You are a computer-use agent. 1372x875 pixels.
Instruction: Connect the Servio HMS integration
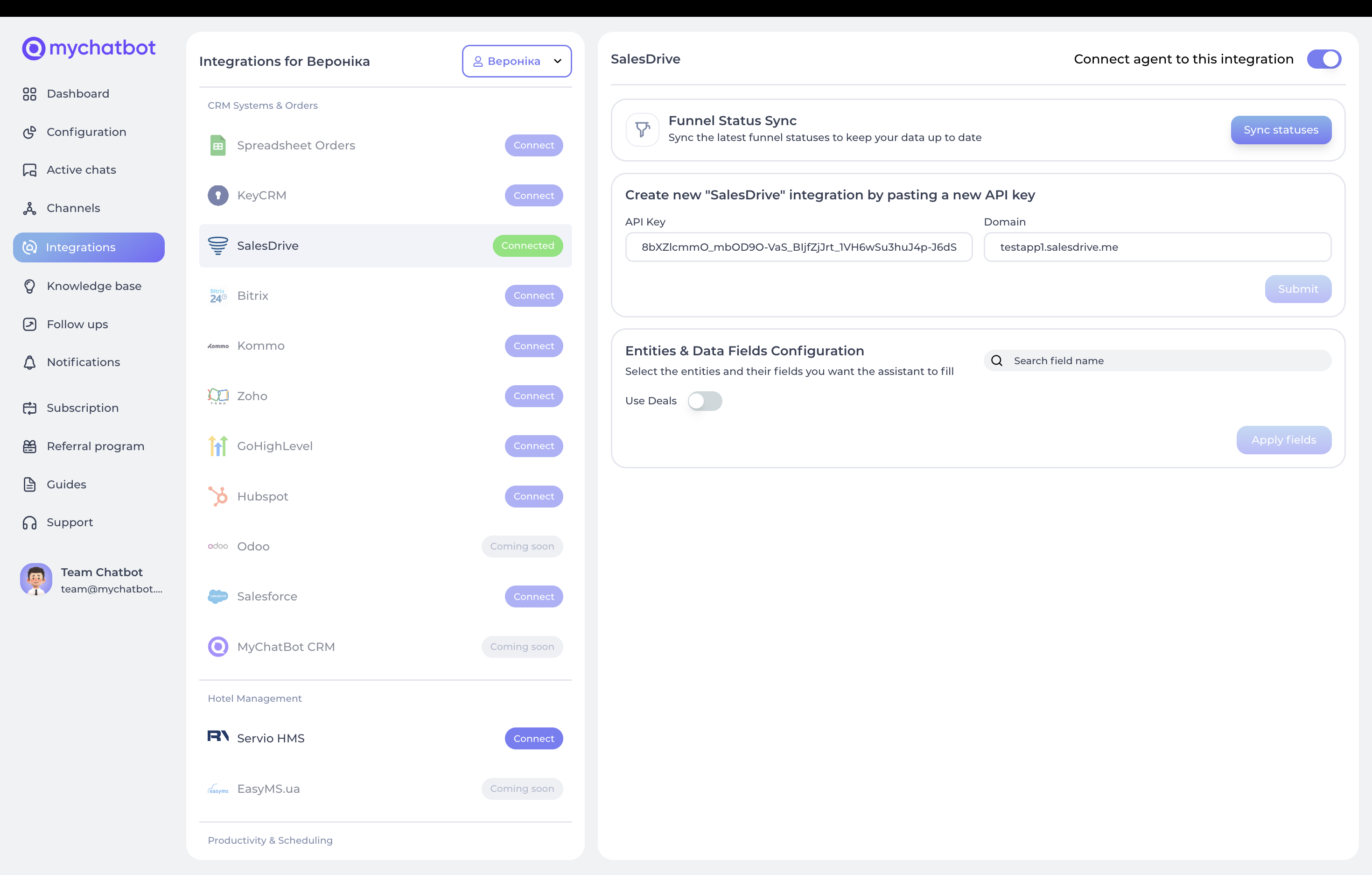(x=533, y=739)
